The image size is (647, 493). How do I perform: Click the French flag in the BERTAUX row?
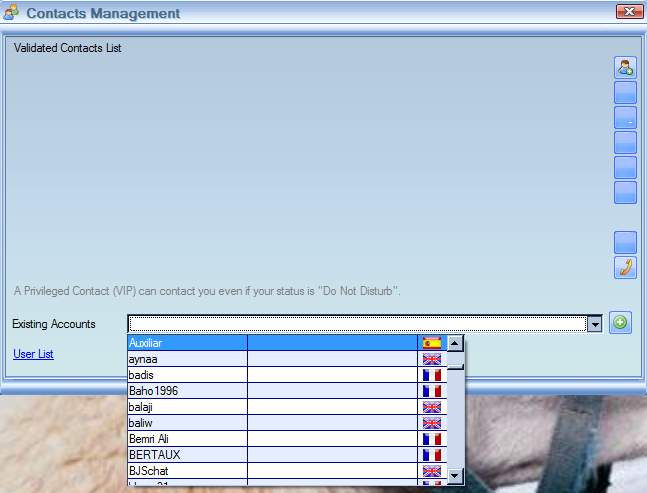pyautogui.click(x=432, y=455)
